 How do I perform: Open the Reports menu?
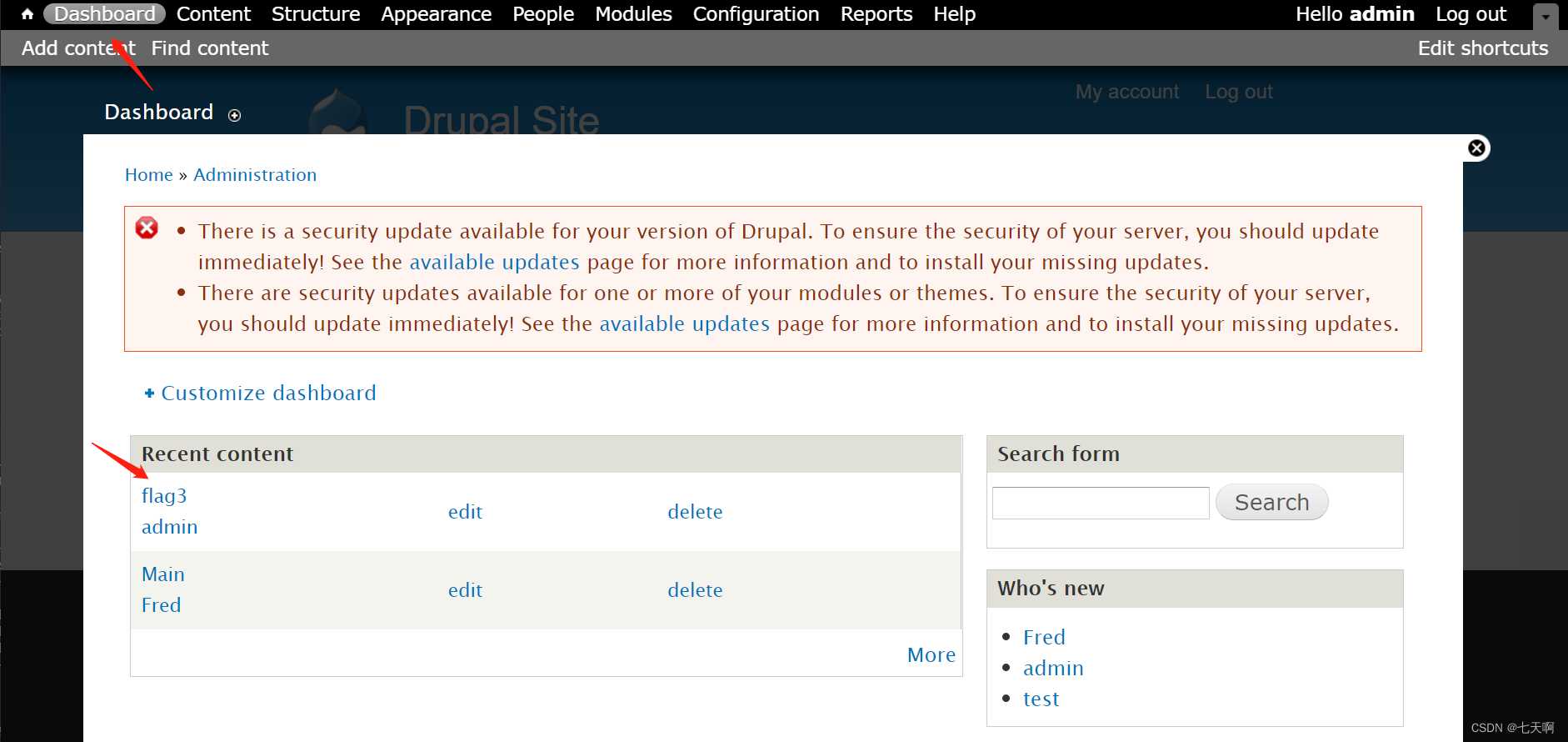click(876, 14)
